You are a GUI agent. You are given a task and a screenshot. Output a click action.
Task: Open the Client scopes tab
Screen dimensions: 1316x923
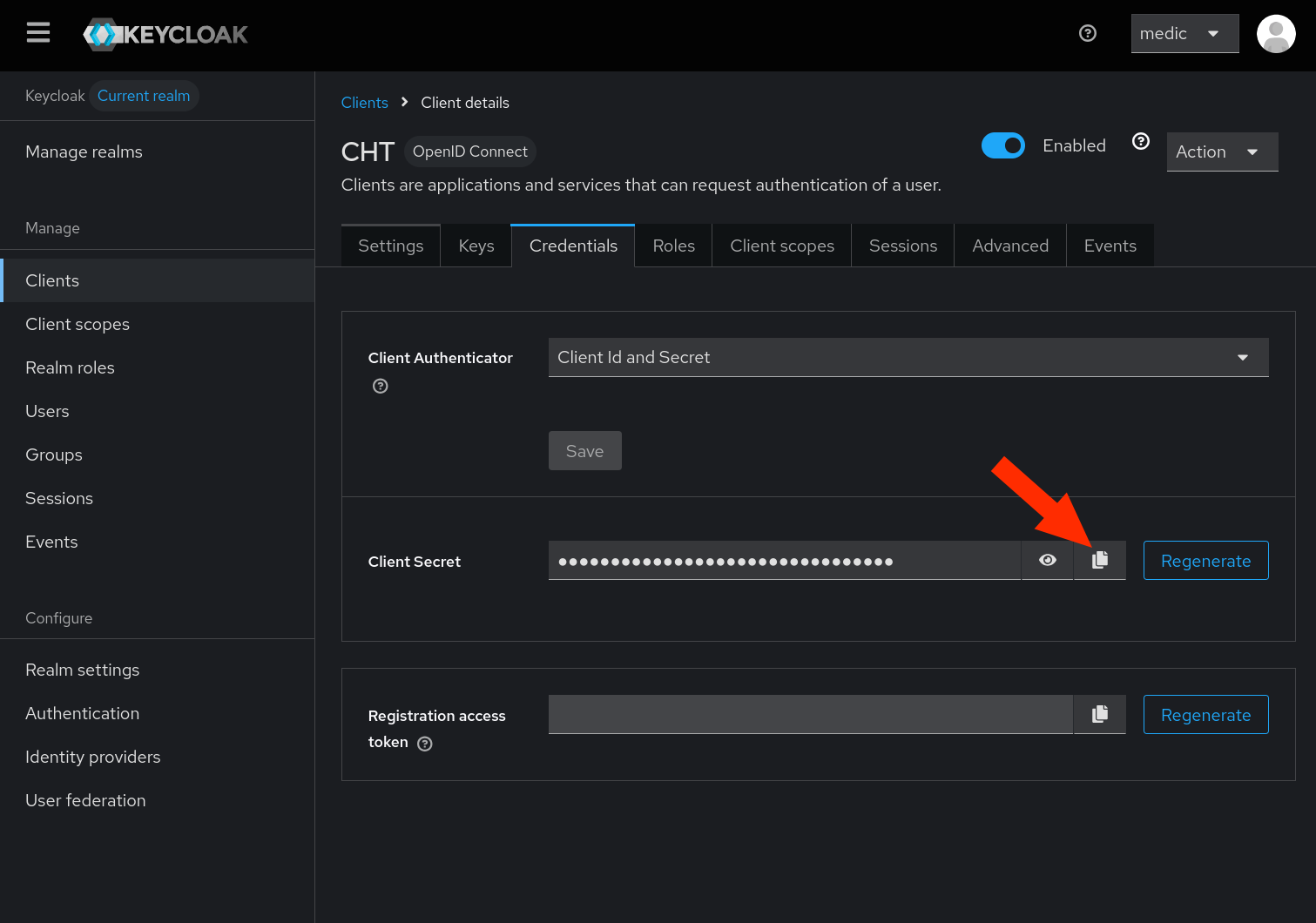pyautogui.click(x=782, y=246)
